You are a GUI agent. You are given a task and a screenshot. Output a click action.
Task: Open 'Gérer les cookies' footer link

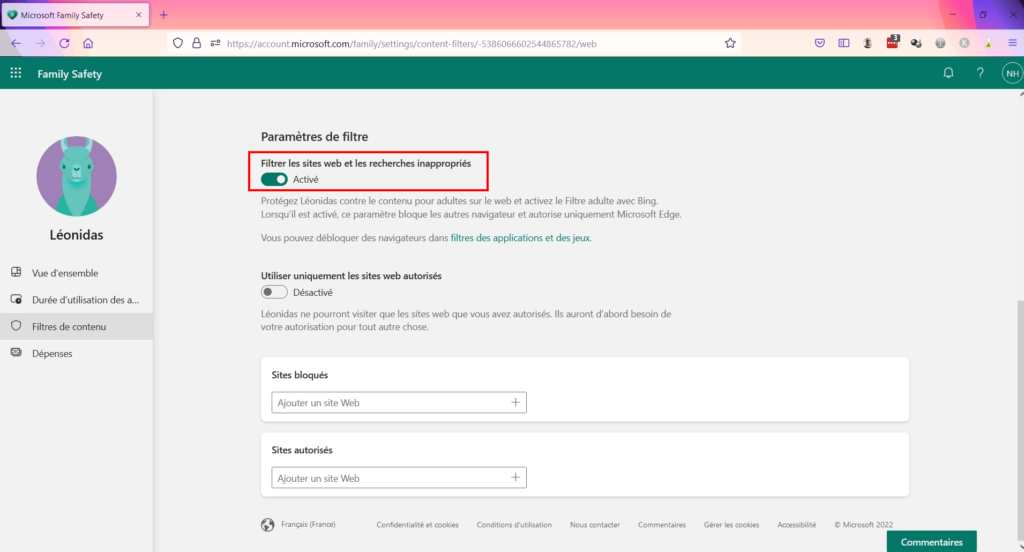(731, 525)
